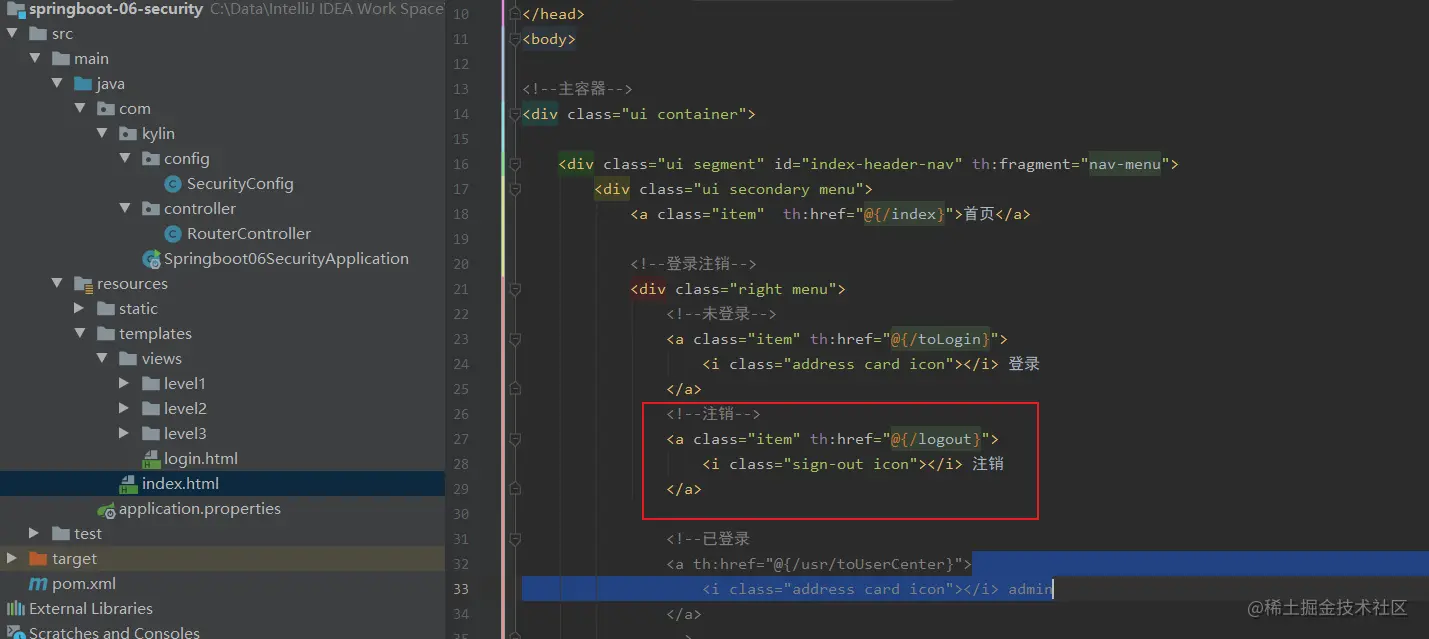
Task: Click the kylin package icon
Action: click(128, 134)
